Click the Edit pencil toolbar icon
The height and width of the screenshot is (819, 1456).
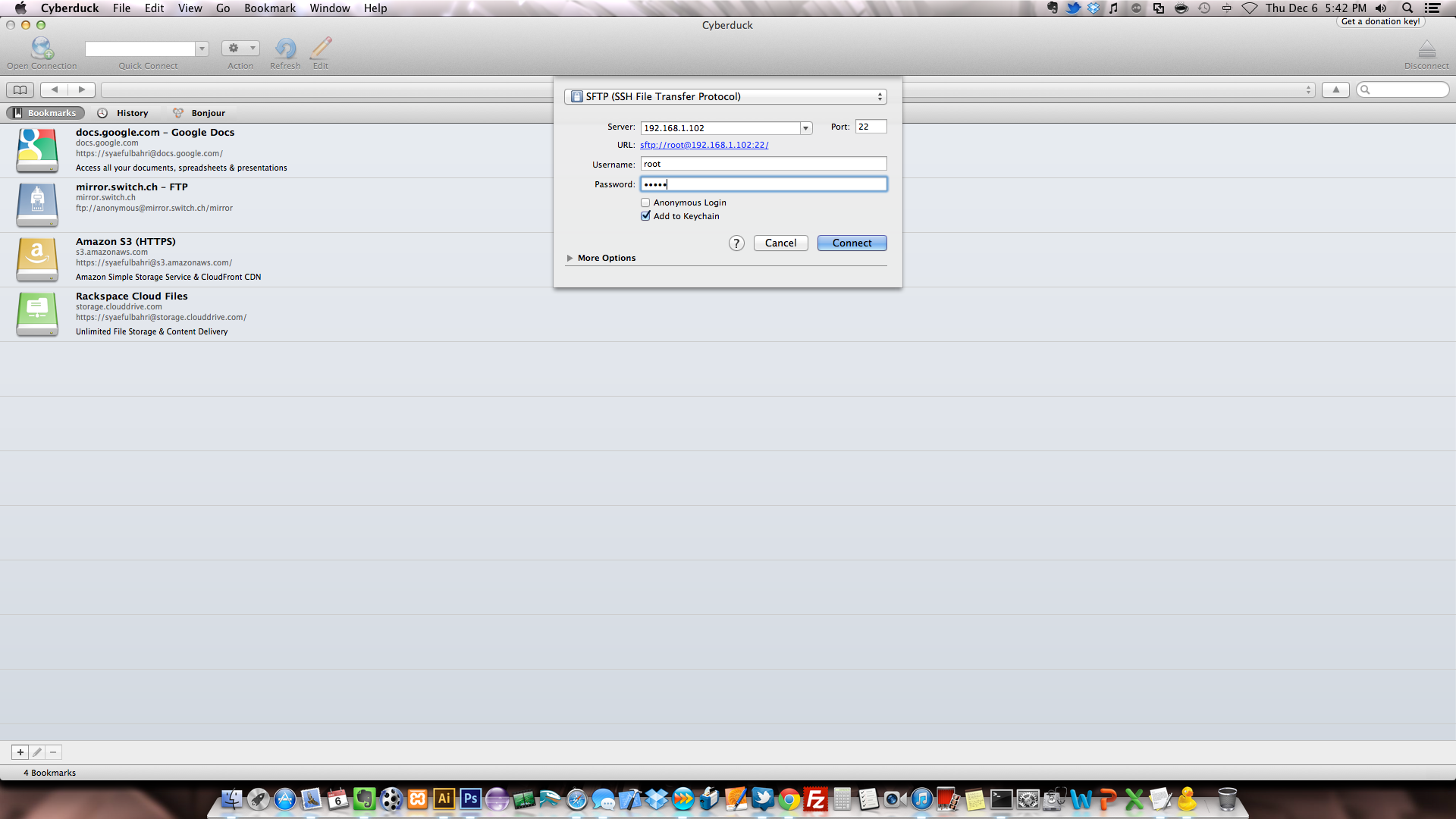pyautogui.click(x=321, y=49)
